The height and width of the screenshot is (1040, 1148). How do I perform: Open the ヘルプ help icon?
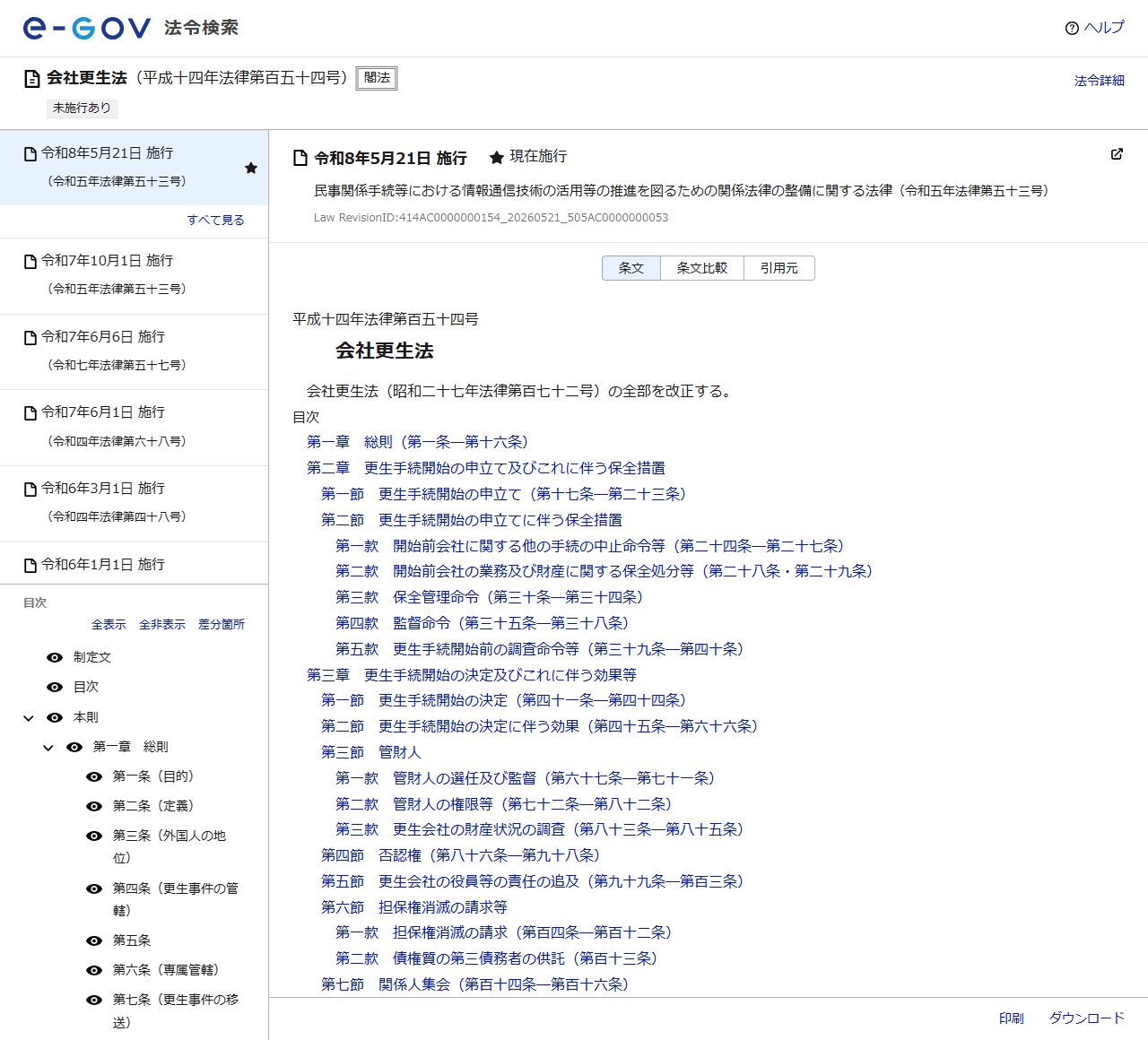coord(1072,29)
